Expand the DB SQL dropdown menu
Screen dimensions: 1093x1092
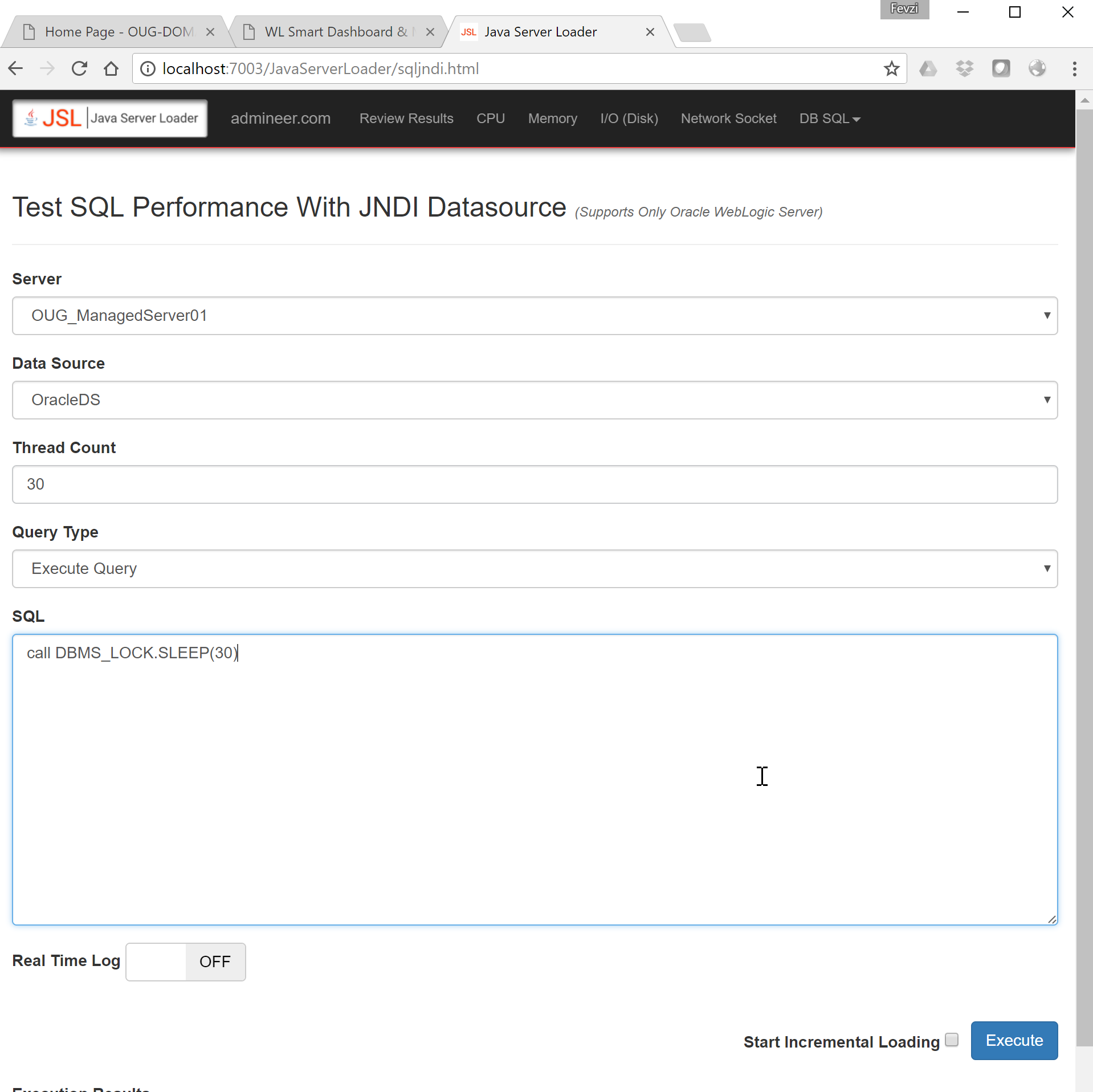pos(830,118)
